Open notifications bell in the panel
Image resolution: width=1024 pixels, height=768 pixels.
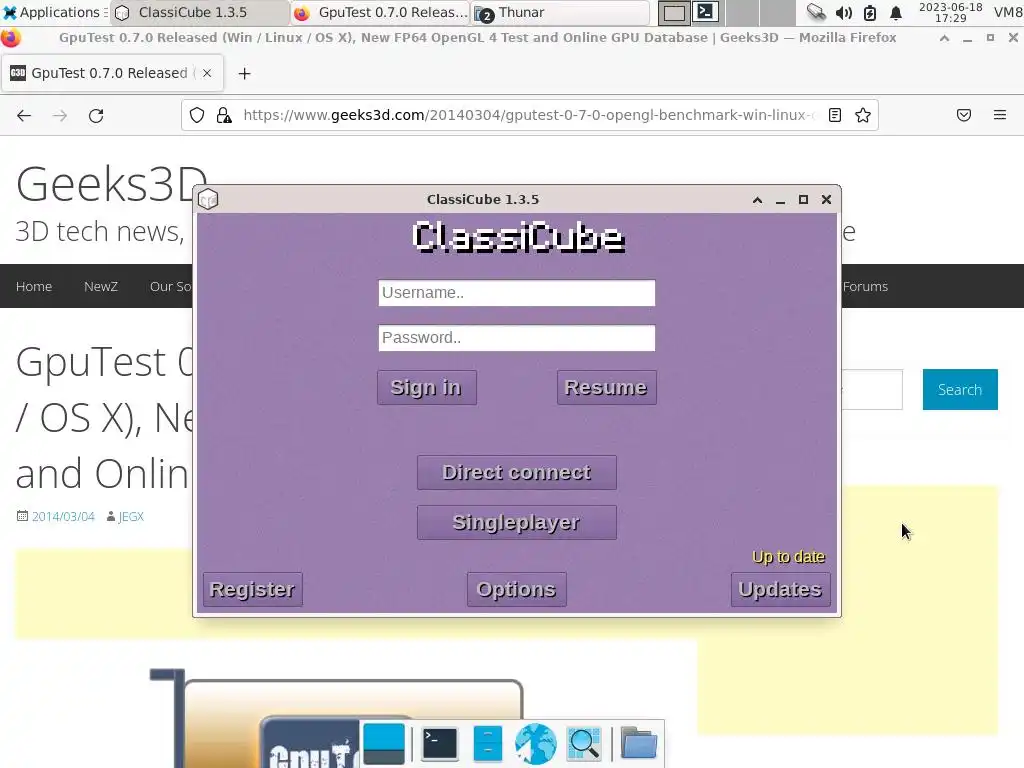coord(896,12)
